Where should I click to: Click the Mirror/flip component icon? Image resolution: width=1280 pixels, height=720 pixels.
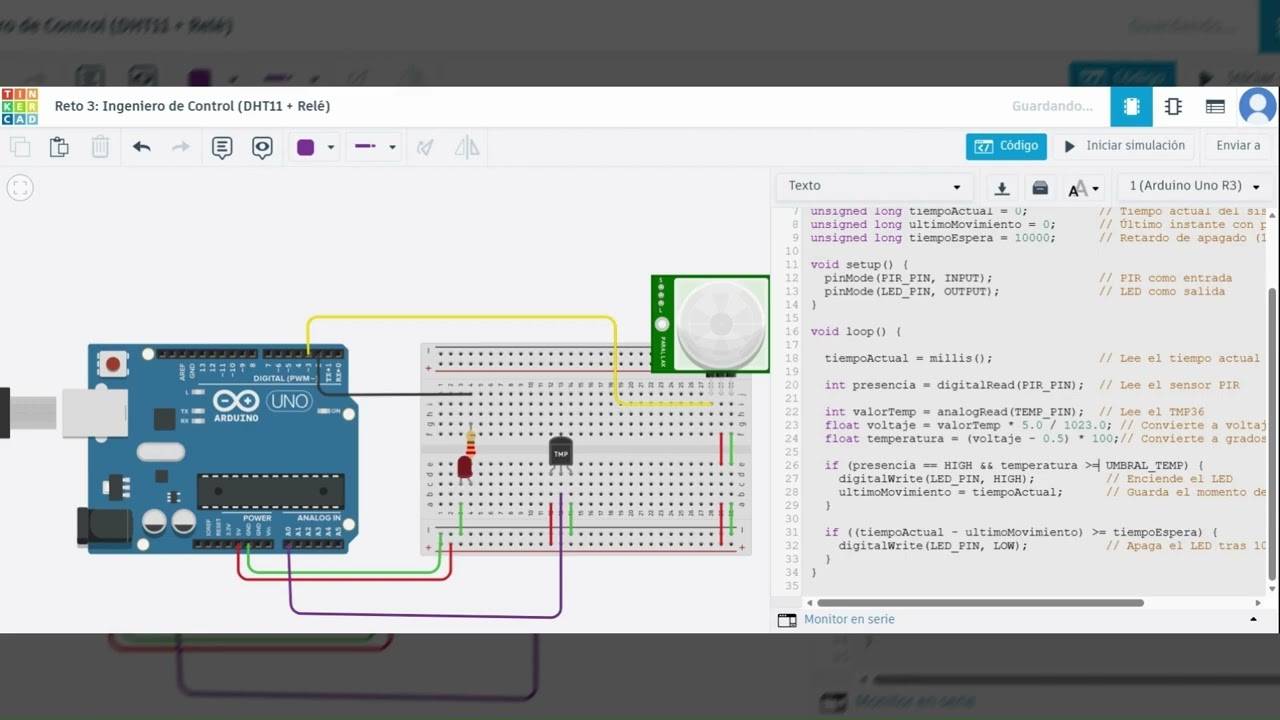tap(467, 147)
